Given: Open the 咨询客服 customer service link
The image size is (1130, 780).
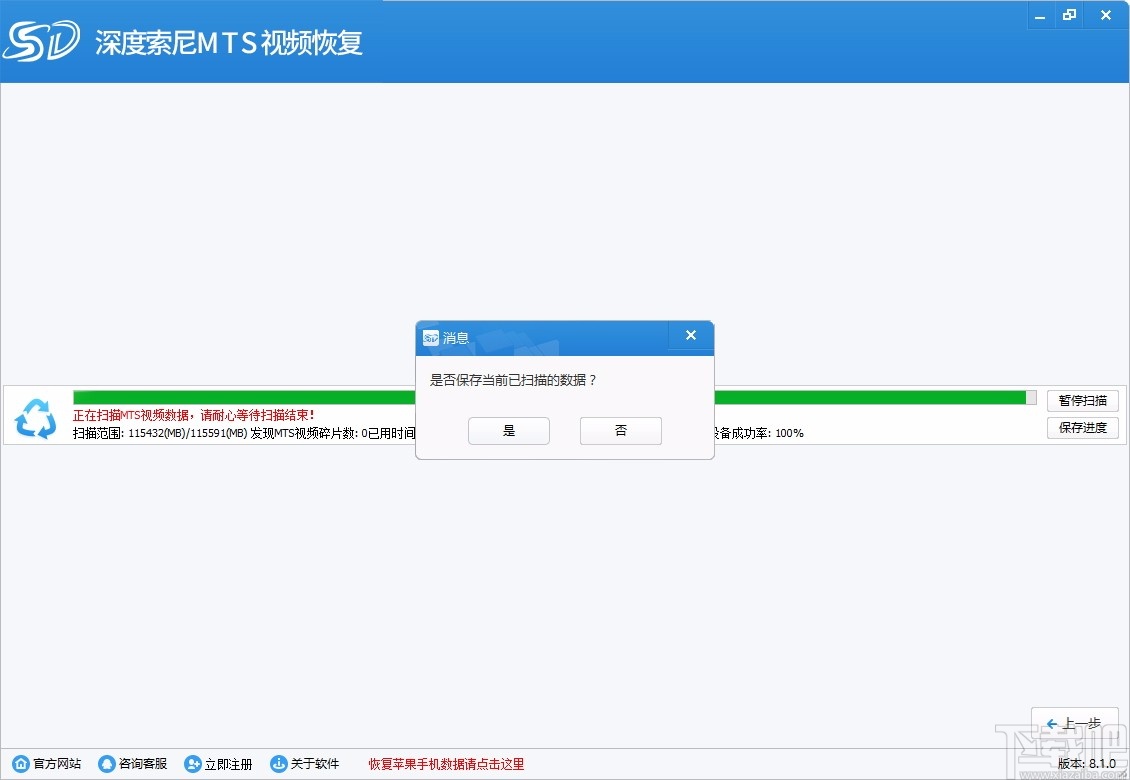Looking at the screenshot, I should pos(141,763).
